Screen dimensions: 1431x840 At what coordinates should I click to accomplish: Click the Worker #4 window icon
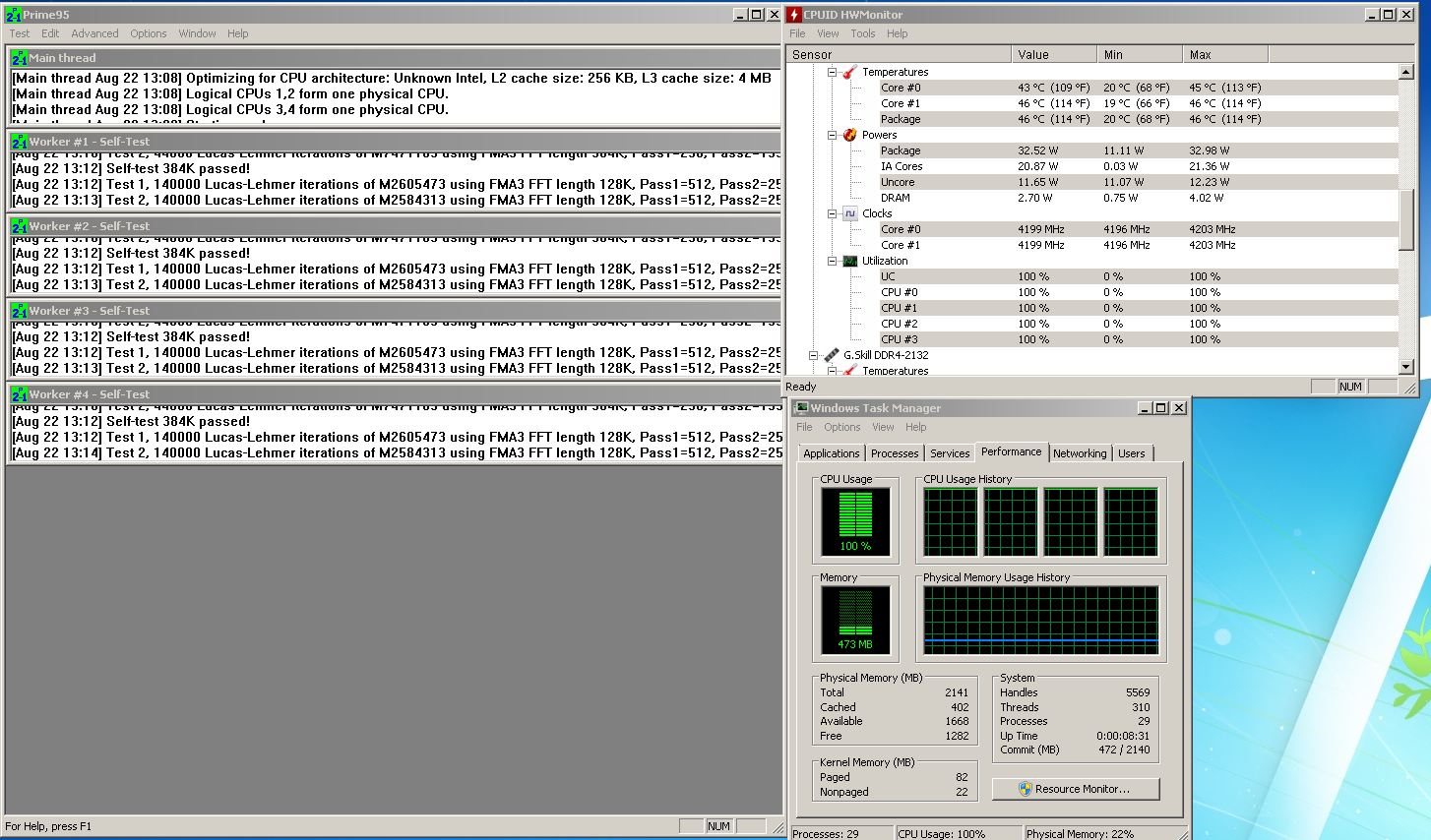point(20,394)
